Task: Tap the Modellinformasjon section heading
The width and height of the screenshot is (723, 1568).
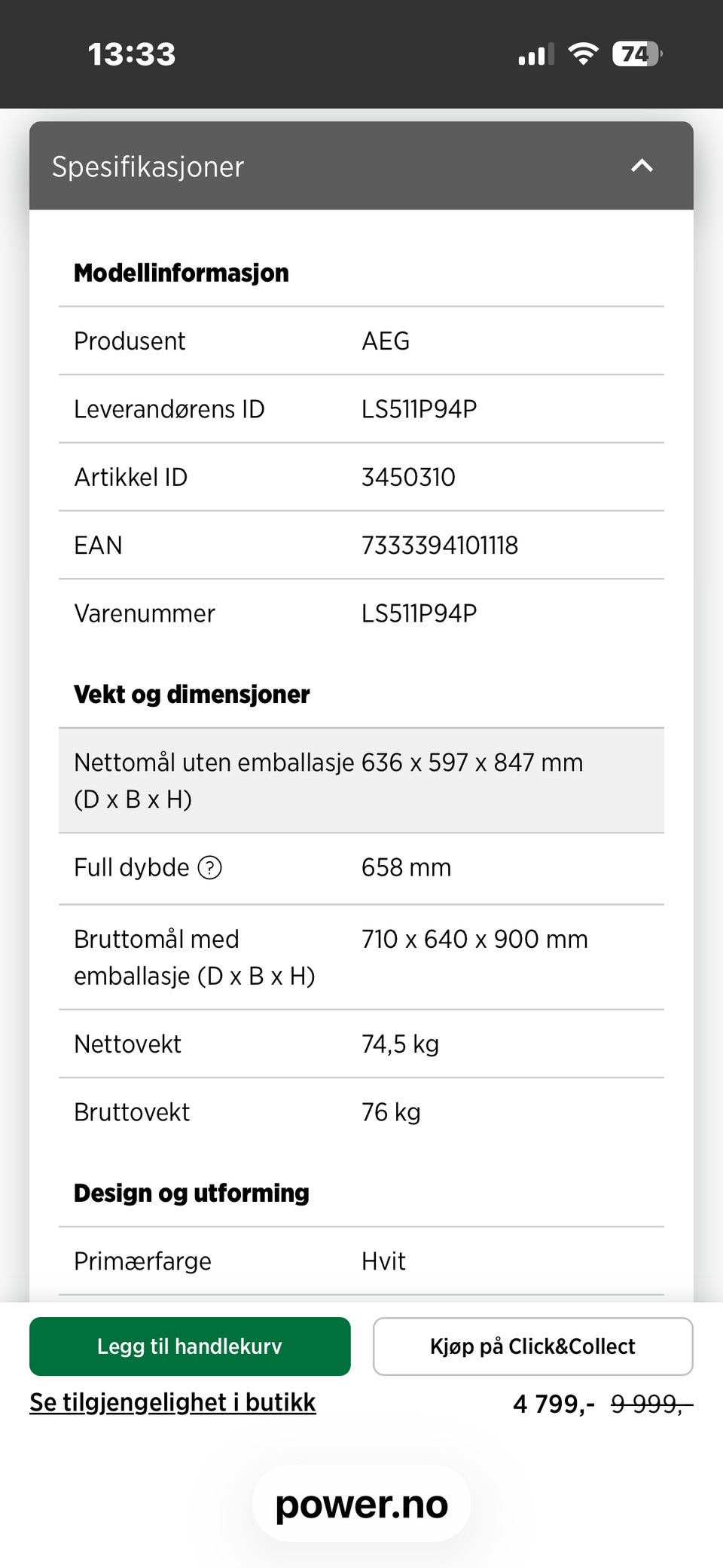Action: point(182,273)
